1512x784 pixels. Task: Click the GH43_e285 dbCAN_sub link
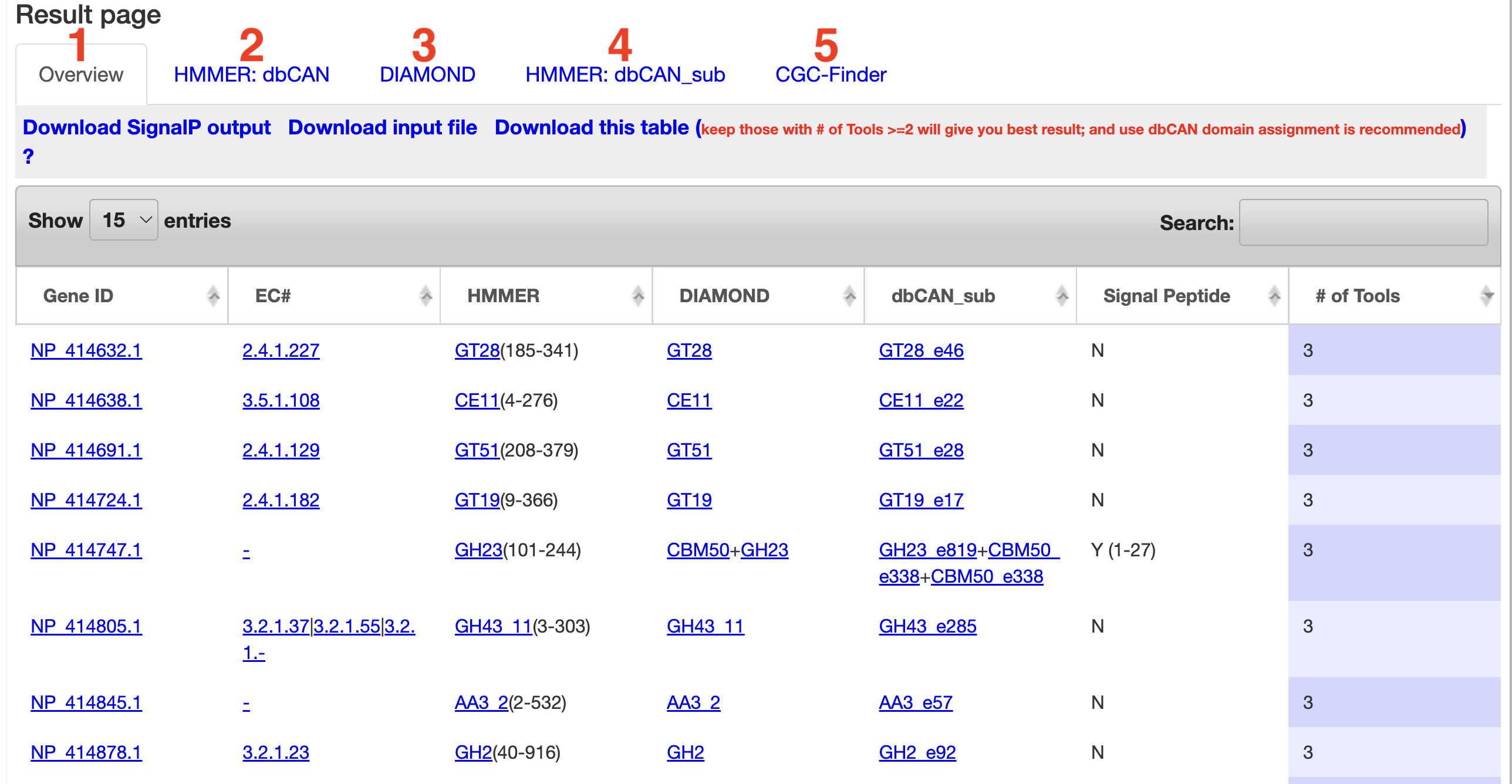[x=927, y=626]
